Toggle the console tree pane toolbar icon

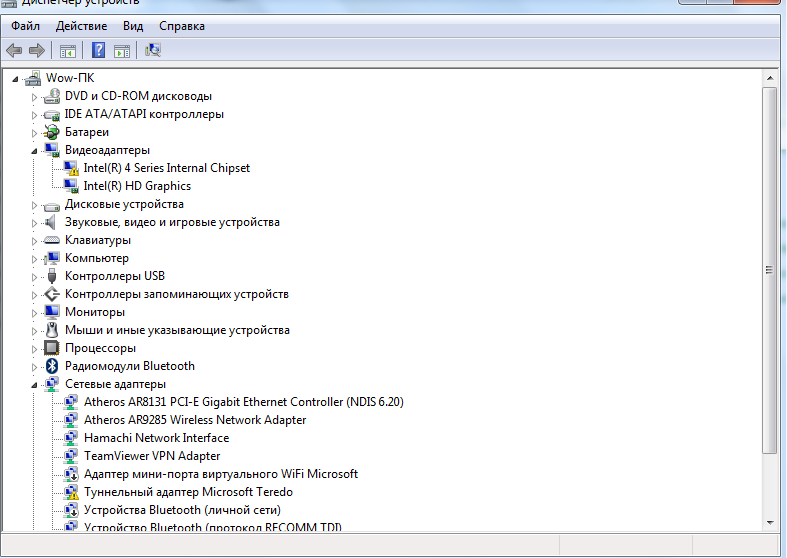coord(68,51)
